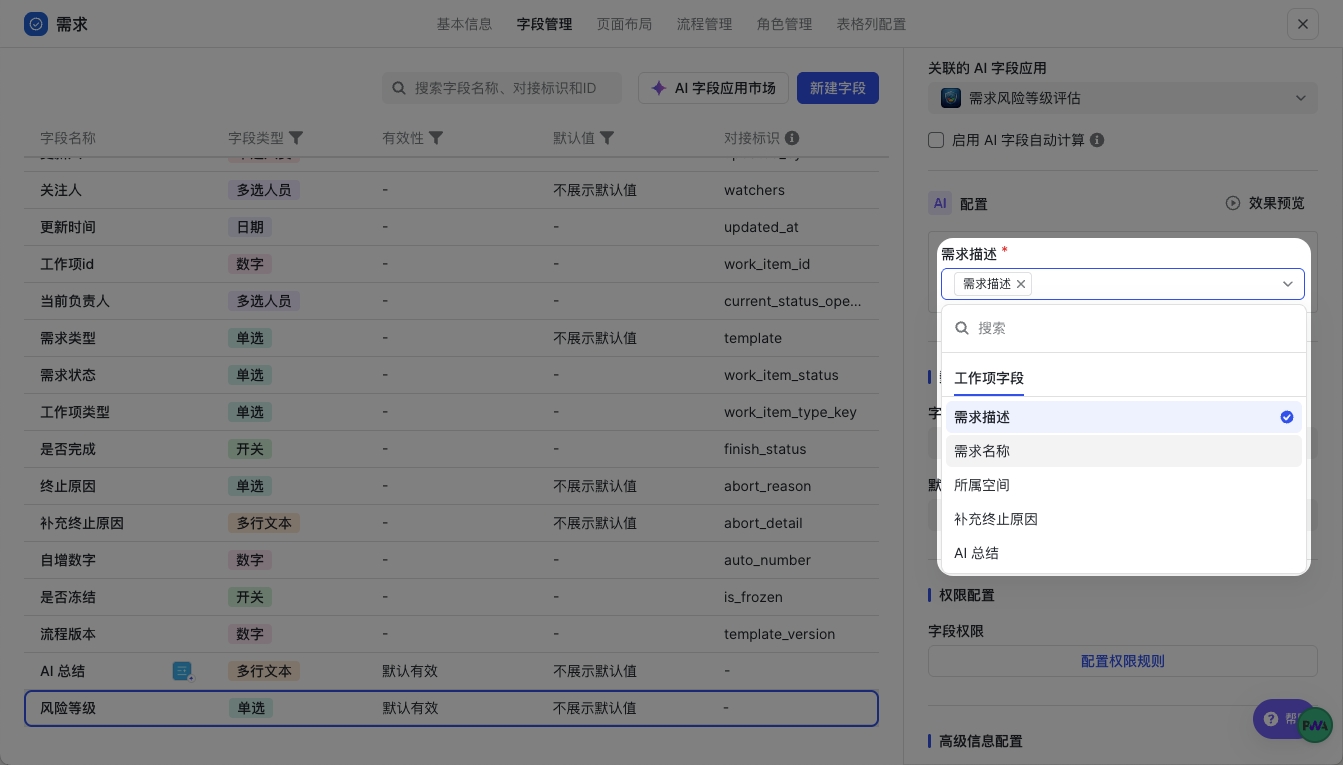
Task: Click the 需求状态 field name
Action: click(68, 375)
